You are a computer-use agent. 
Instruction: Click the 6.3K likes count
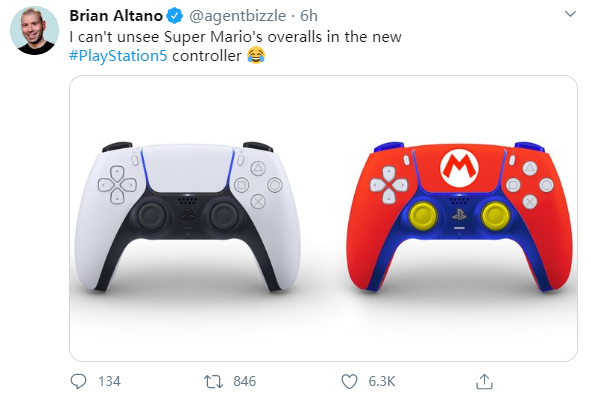(382, 381)
